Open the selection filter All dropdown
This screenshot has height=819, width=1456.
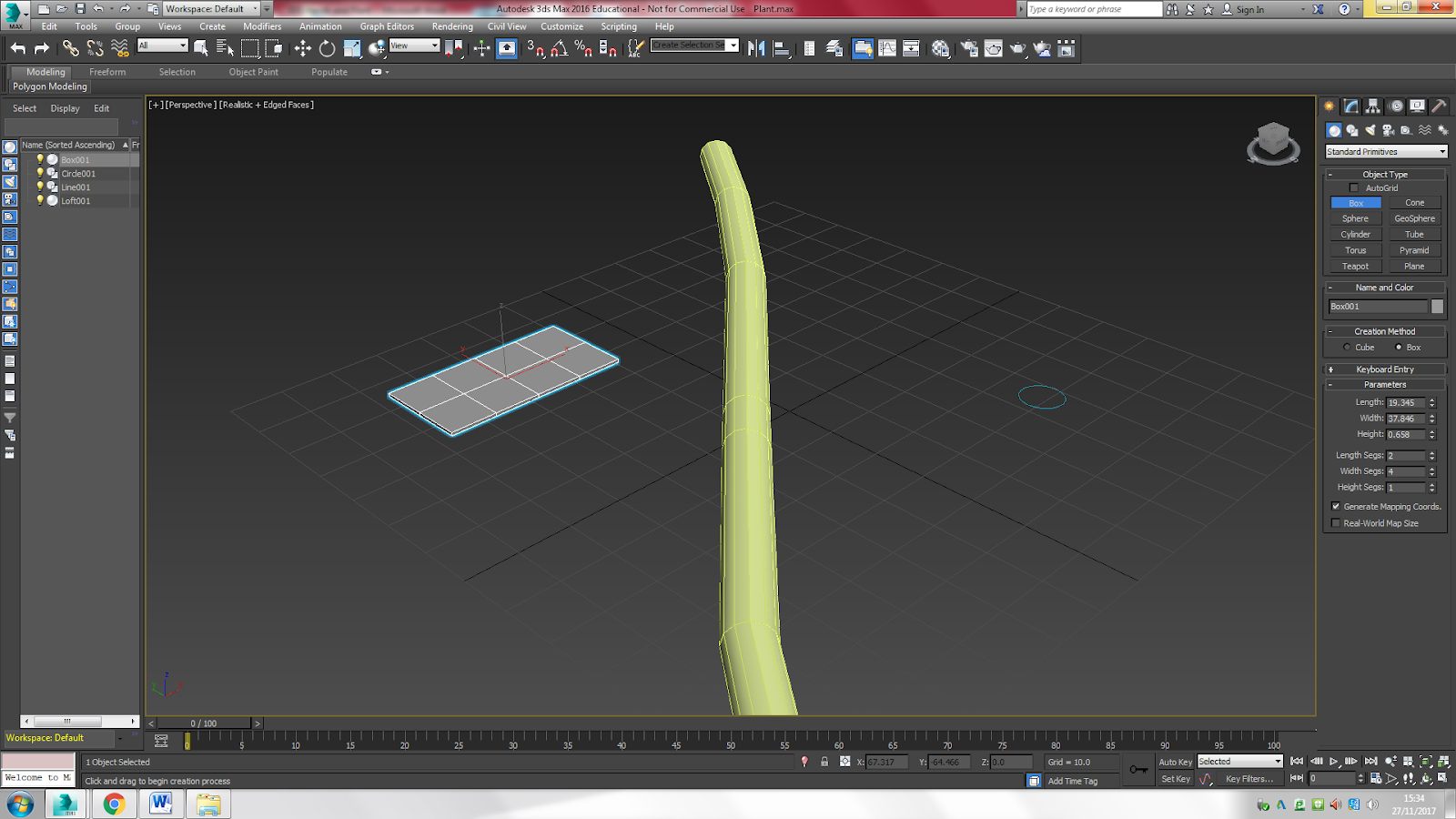tap(162, 45)
